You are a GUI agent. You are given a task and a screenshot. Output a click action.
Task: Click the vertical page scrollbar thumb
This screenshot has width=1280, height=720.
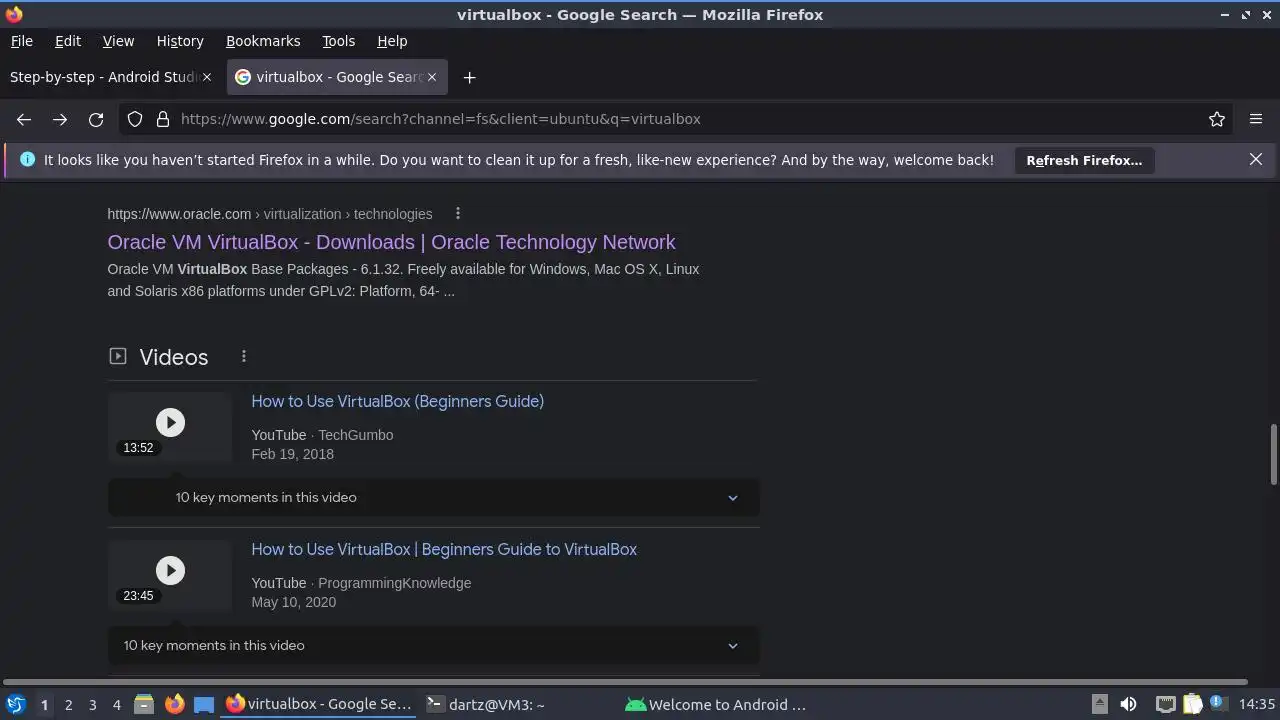(x=1273, y=454)
